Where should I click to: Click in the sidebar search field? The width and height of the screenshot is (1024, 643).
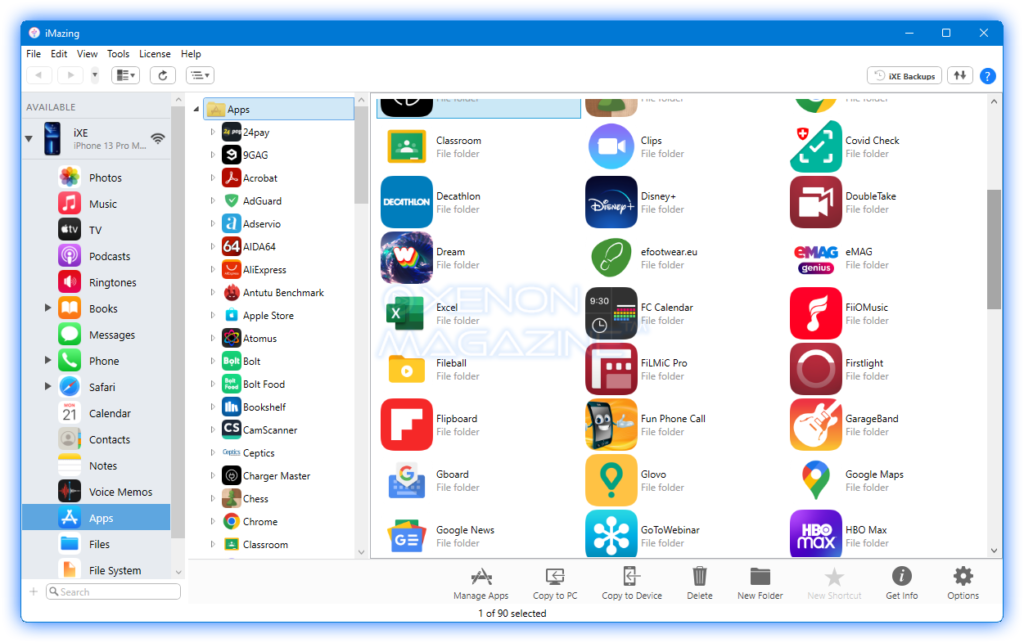pyautogui.click(x=110, y=591)
